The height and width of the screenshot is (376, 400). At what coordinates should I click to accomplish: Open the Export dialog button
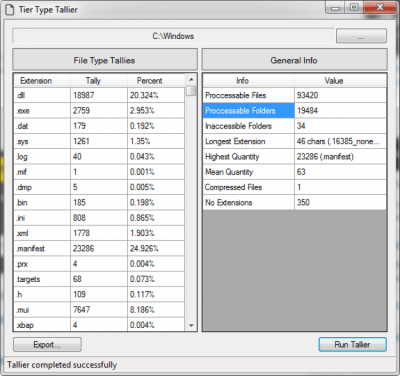[47, 344]
